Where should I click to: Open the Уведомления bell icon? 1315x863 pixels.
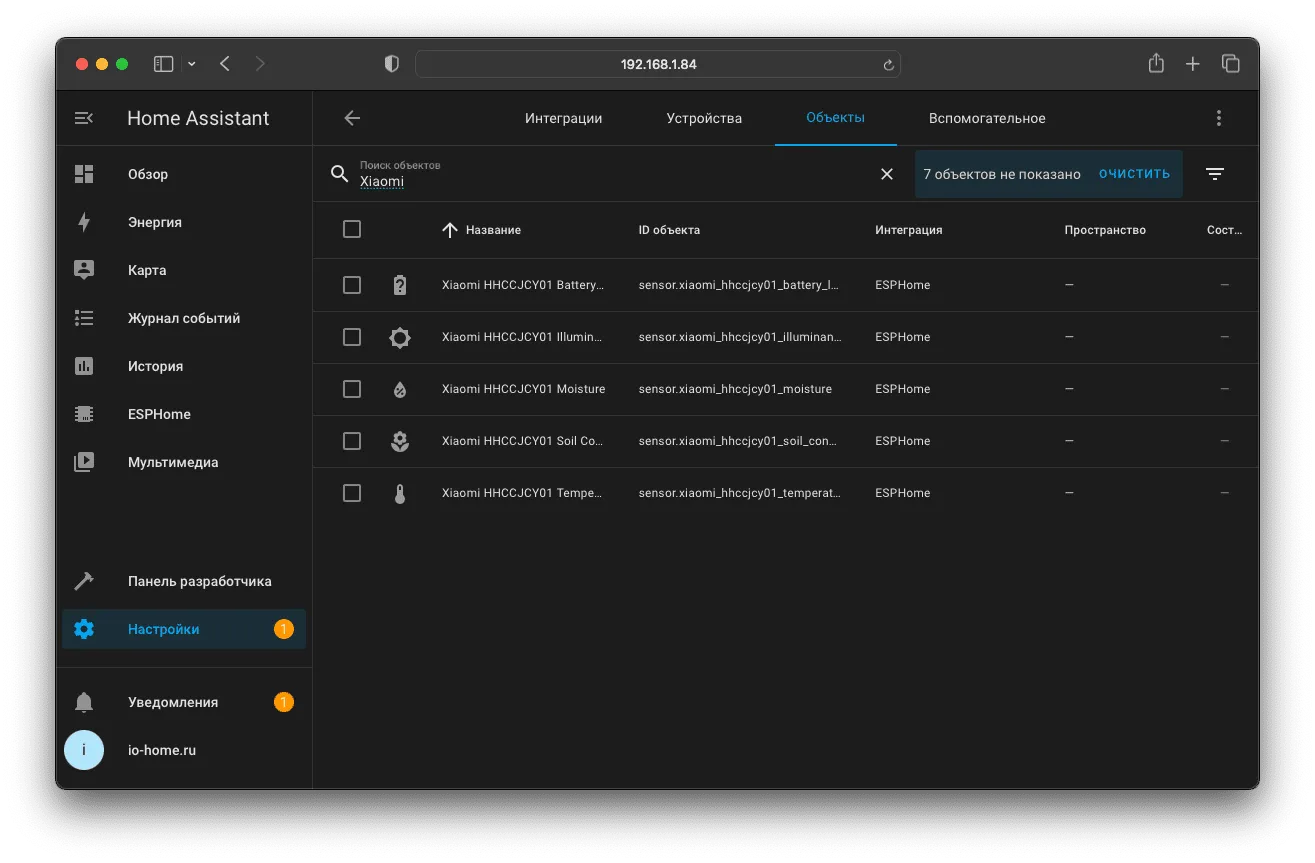coord(84,702)
